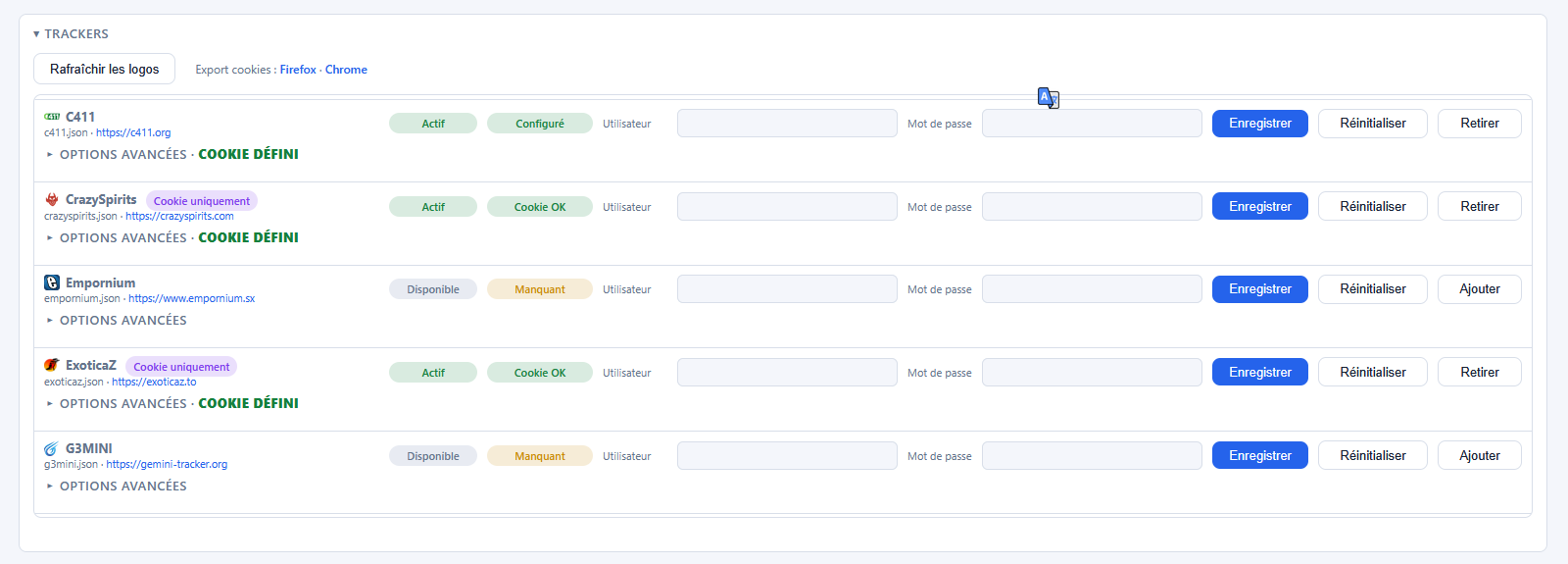Focus the Empornium Utilisateur field
The height and width of the screenshot is (564, 1568).
(x=787, y=289)
